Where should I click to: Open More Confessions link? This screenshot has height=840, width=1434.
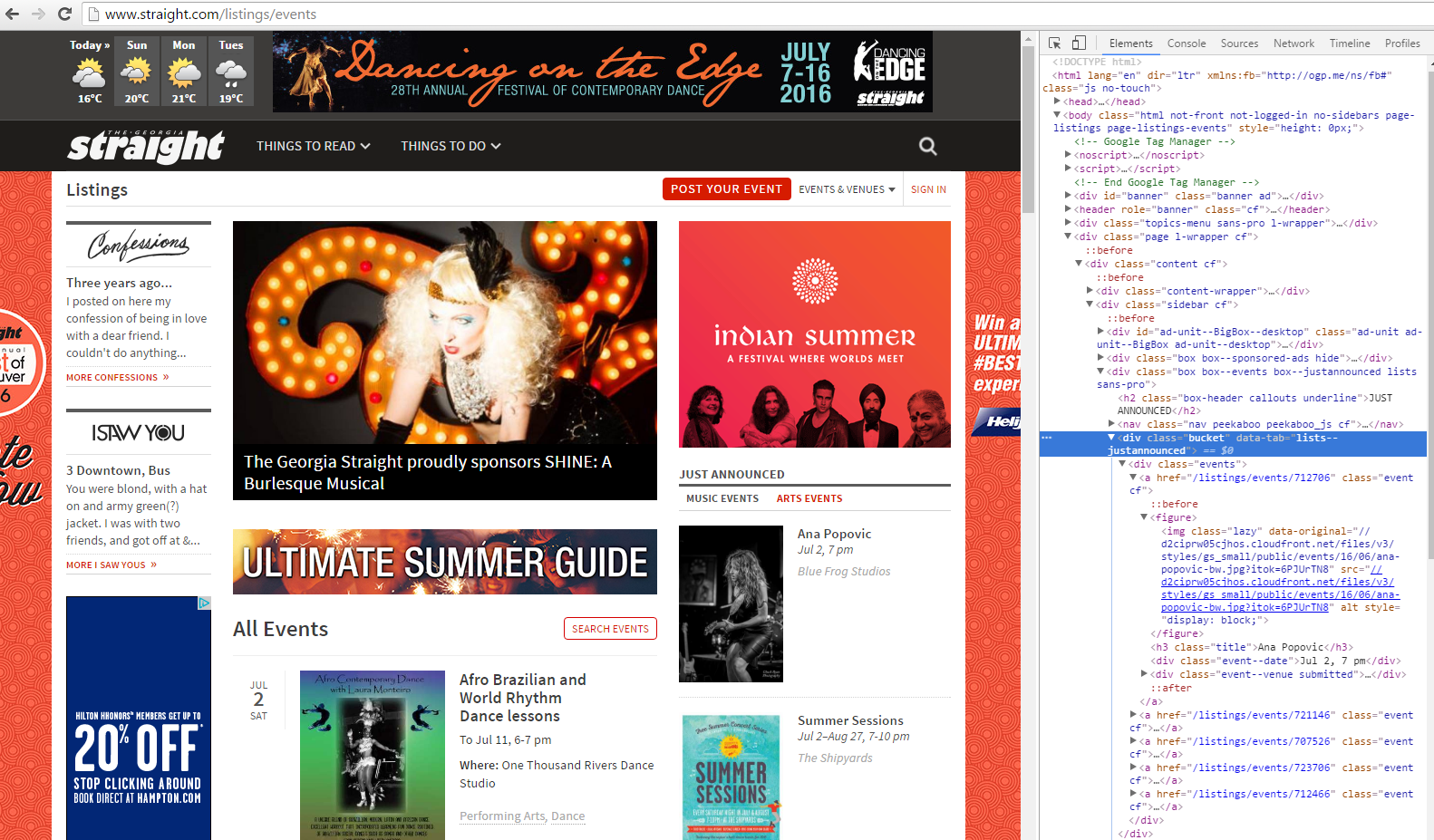point(117,377)
